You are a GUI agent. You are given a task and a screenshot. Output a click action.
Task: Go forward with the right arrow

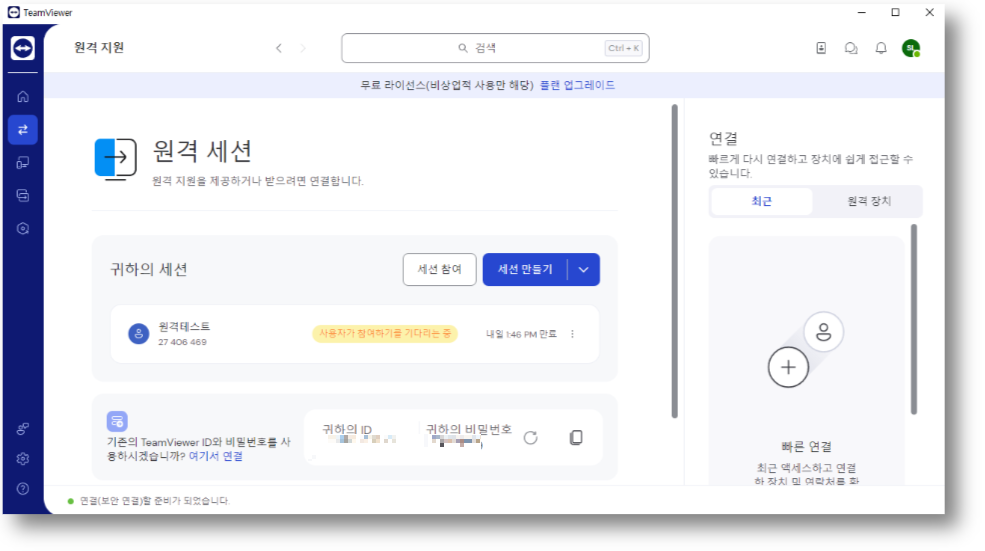(303, 48)
